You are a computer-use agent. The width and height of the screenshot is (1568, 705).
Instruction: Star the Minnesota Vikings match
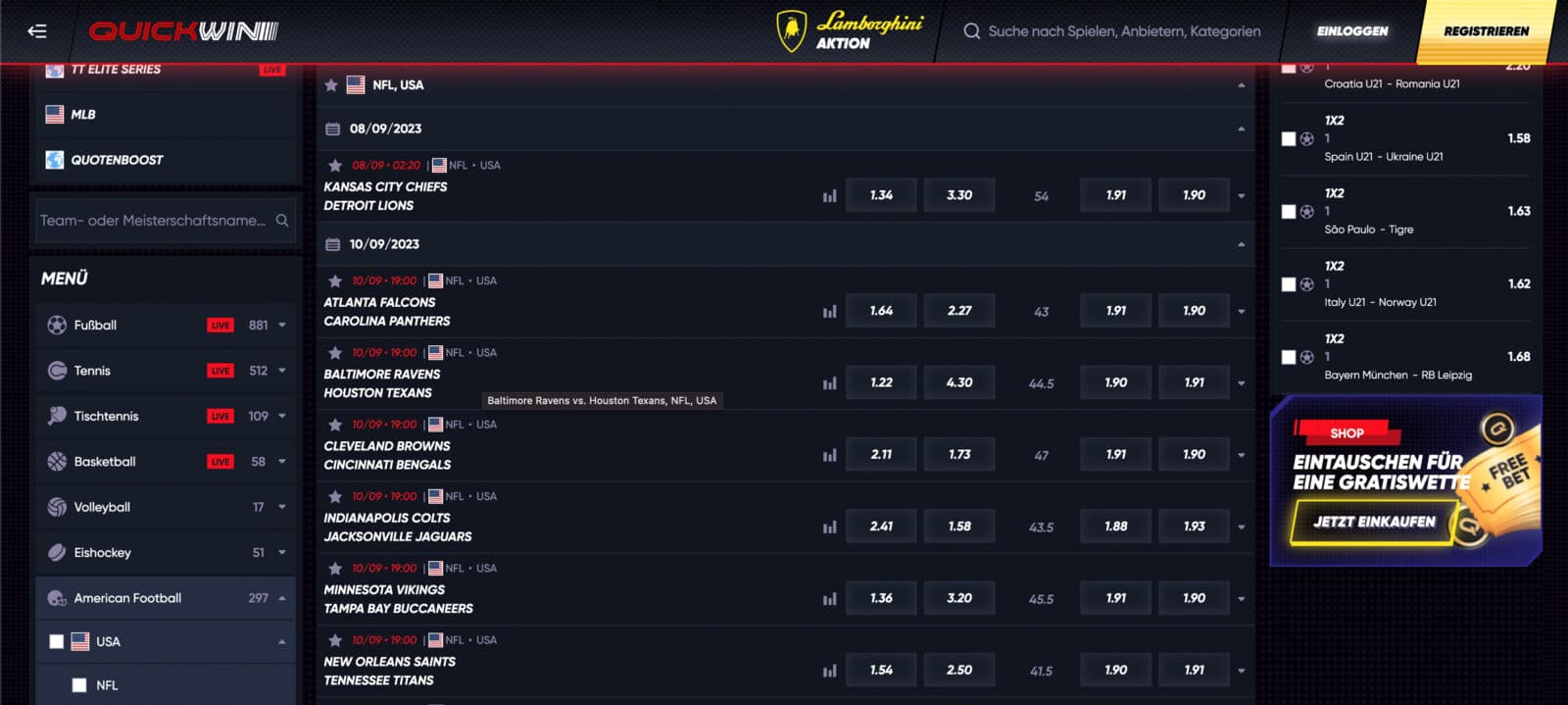335,569
